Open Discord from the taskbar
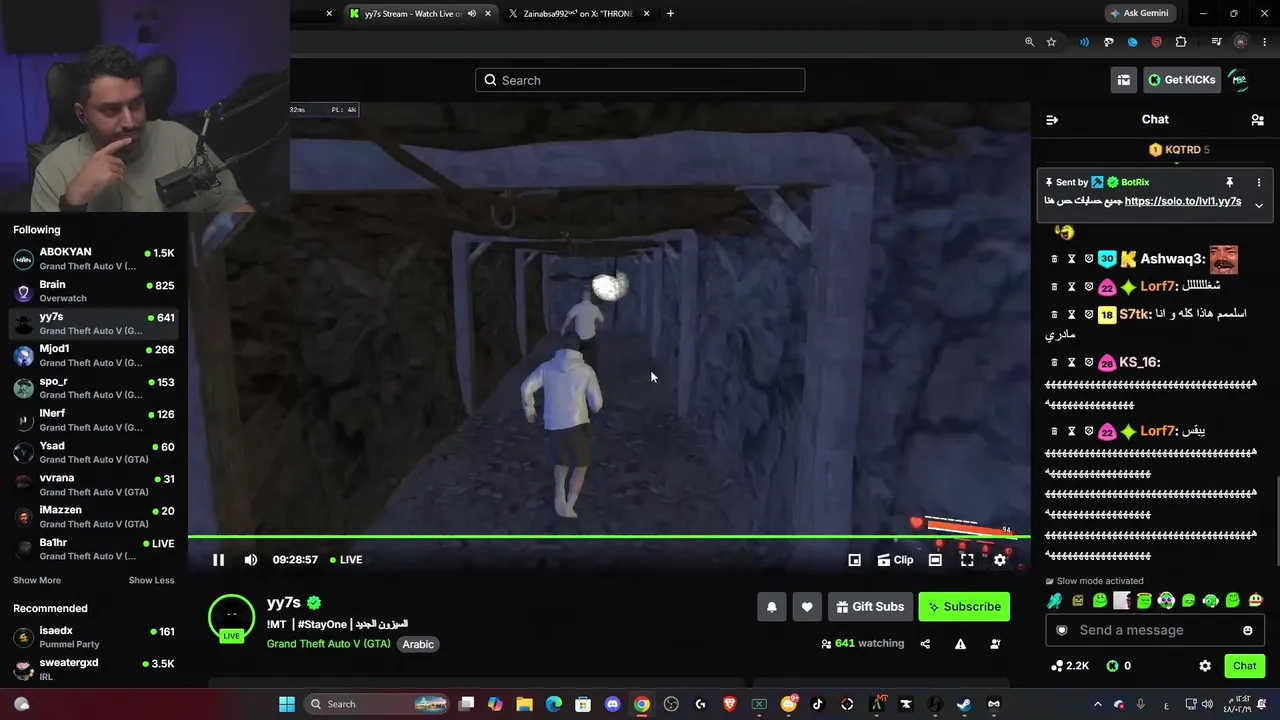The width and height of the screenshot is (1280, 720). [x=612, y=704]
